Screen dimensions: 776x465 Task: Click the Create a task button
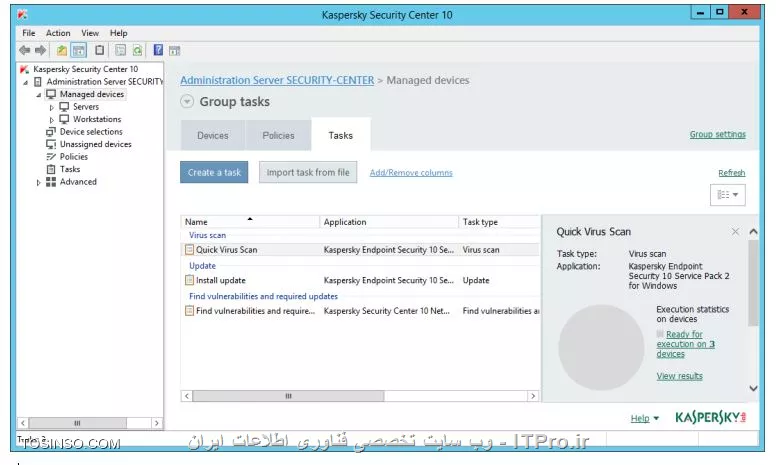click(x=214, y=172)
